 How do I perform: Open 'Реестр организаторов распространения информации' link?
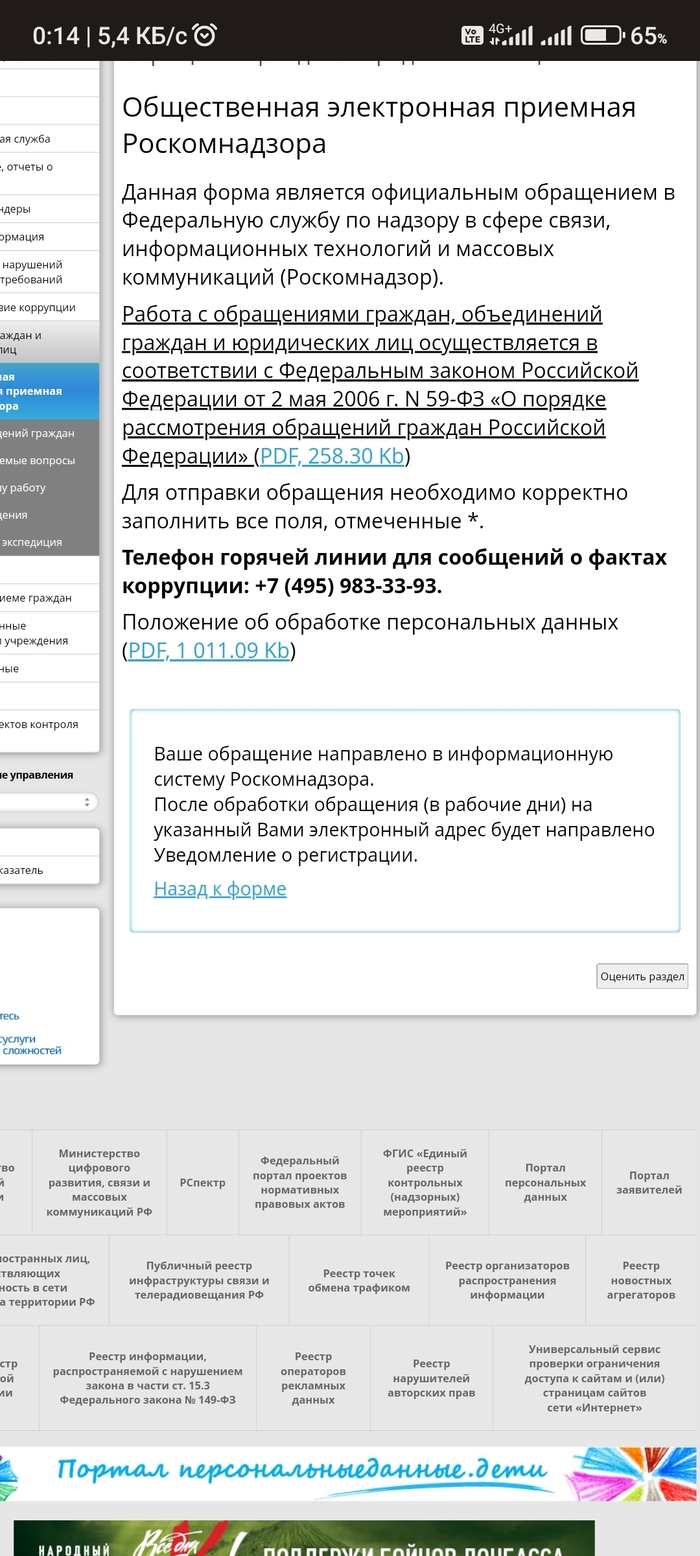pyautogui.click(x=507, y=1280)
